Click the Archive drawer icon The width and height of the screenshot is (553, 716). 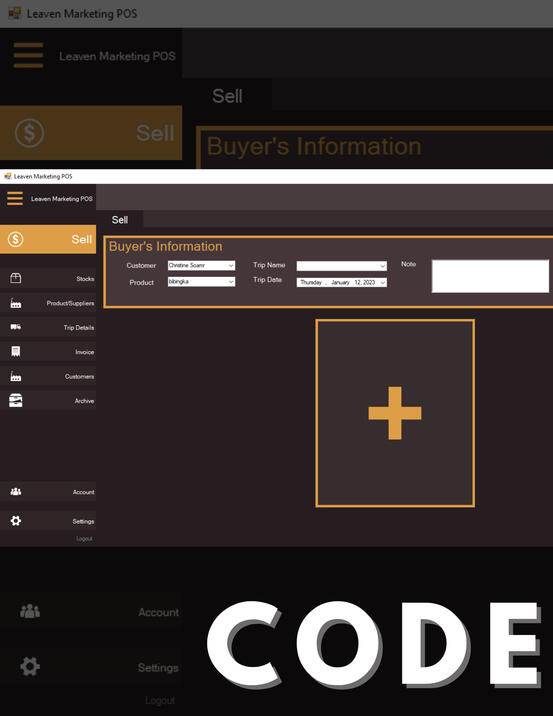(16, 400)
